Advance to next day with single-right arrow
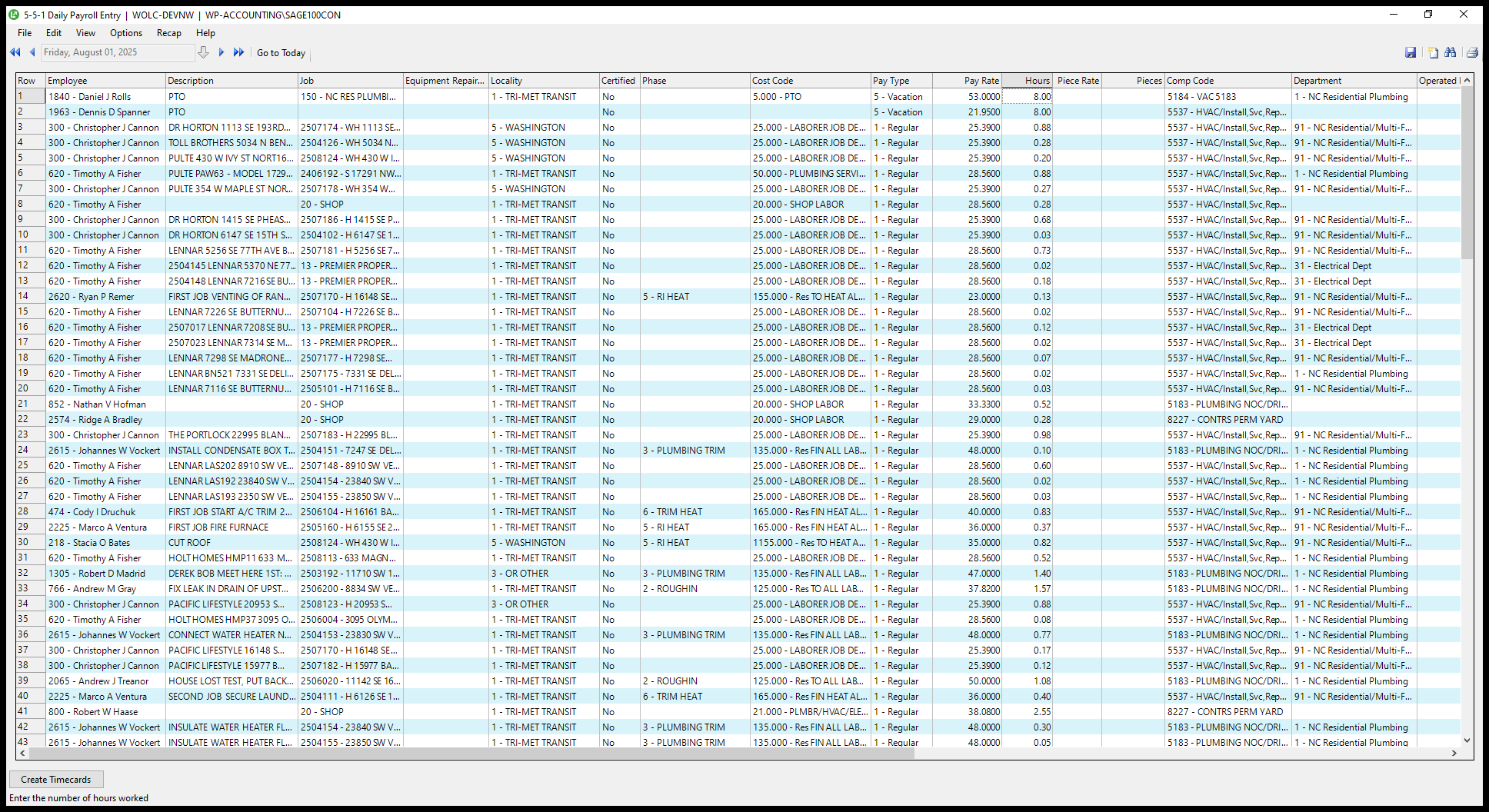The height and width of the screenshot is (812, 1489). [x=222, y=52]
